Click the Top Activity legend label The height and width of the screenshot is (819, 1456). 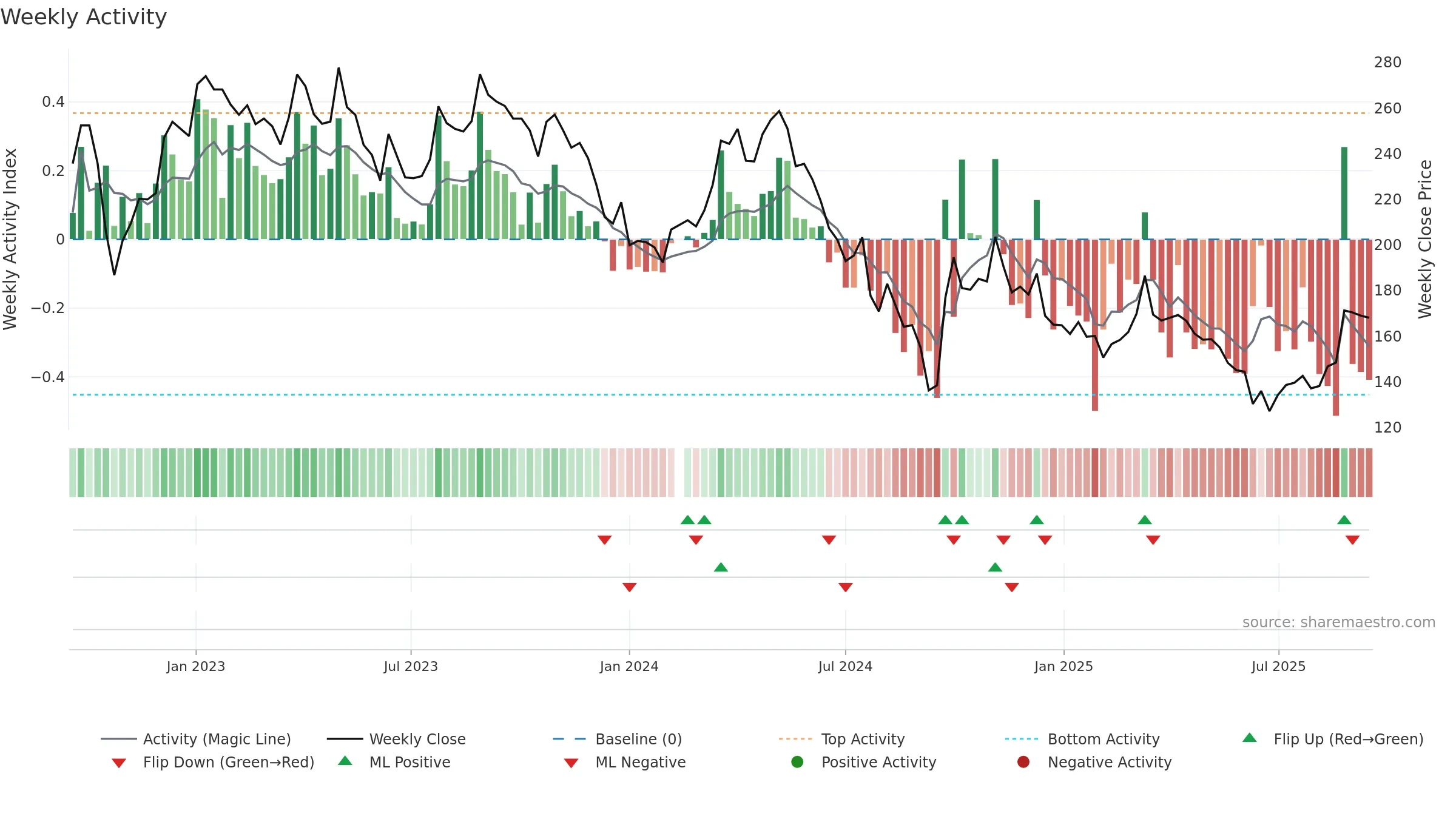pos(863,739)
